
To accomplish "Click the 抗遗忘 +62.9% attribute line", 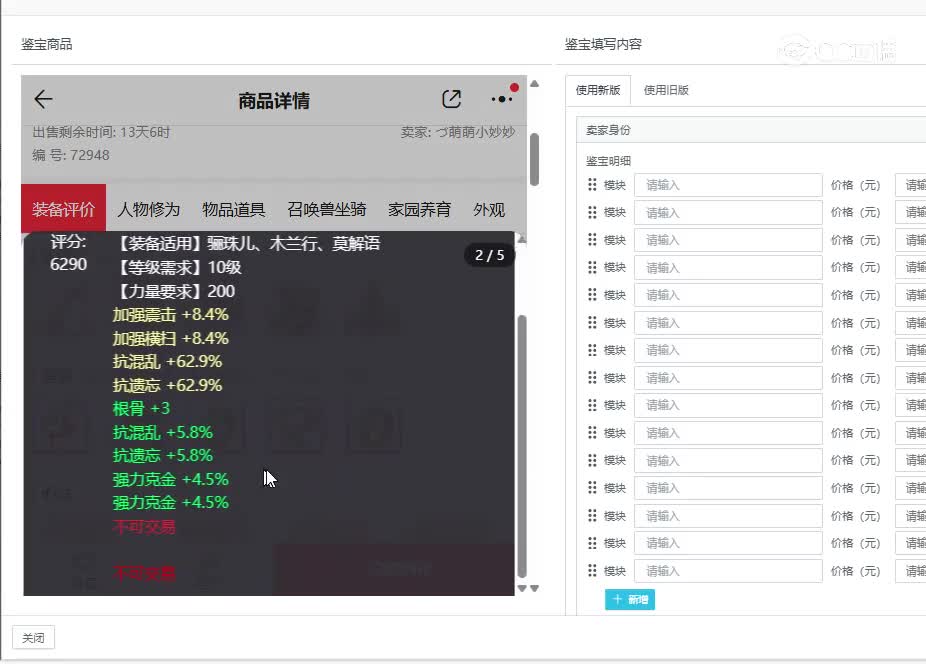I will [167, 385].
